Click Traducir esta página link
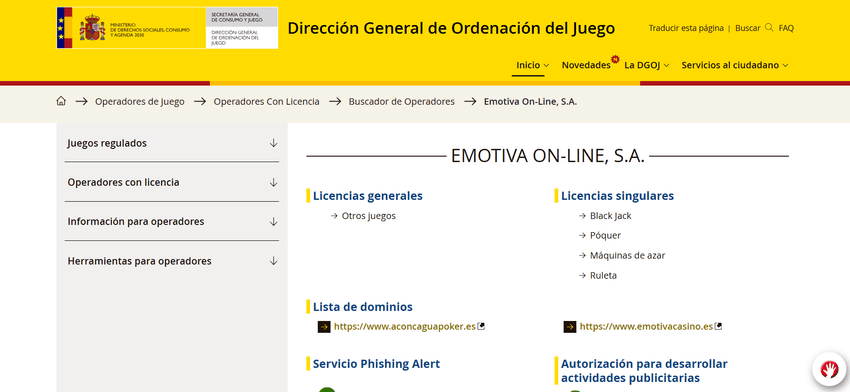The width and height of the screenshot is (850, 392). click(686, 28)
